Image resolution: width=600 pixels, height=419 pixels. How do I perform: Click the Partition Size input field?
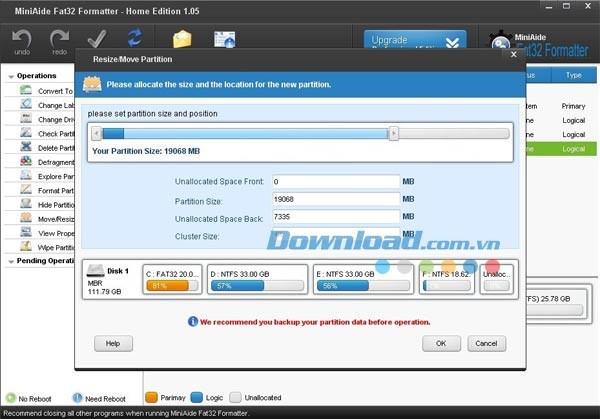coord(334,198)
